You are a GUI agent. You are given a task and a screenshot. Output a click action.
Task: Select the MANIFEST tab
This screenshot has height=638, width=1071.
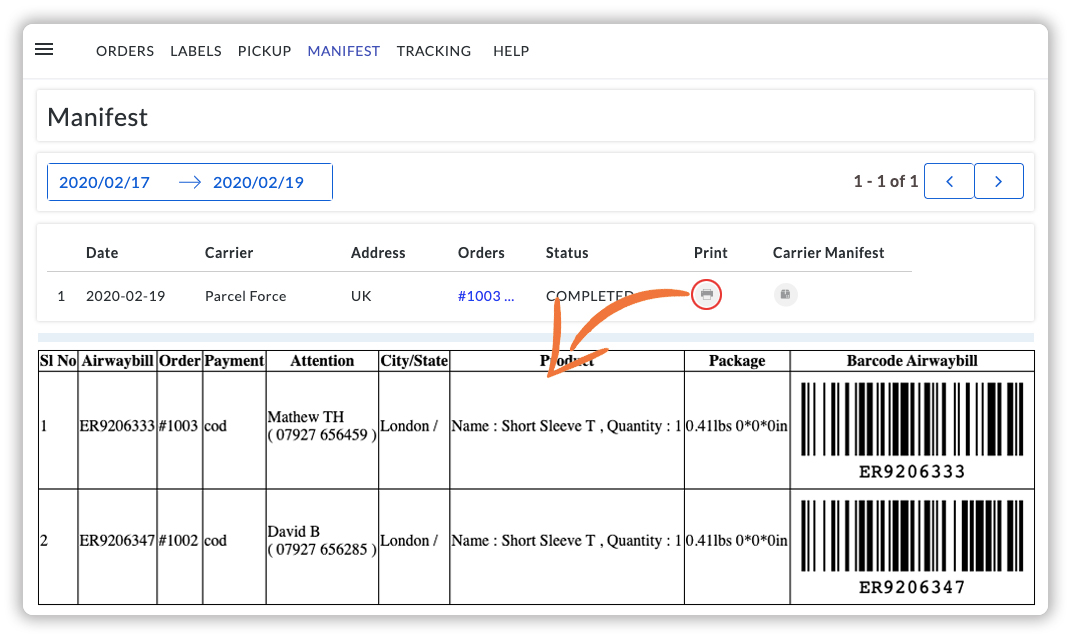tap(343, 51)
